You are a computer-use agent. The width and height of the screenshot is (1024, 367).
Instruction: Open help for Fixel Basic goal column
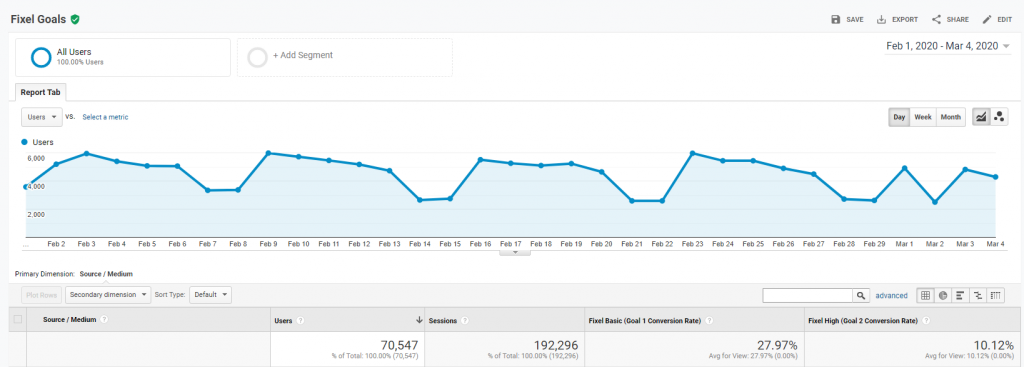[x=709, y=321]
